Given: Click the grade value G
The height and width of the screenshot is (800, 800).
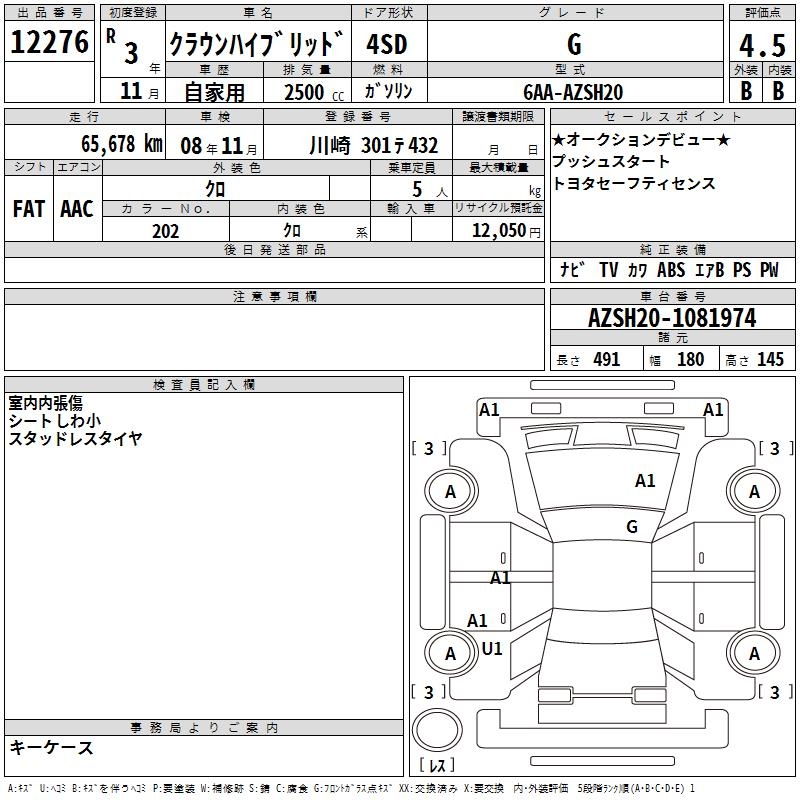Looking at the screenshot, I should click(x=574, y=44).
